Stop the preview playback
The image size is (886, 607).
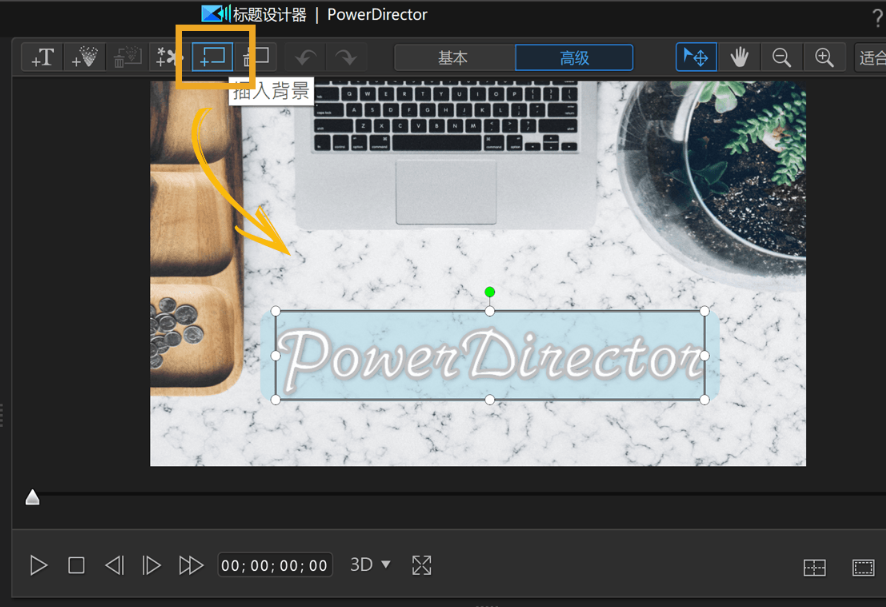[x=76, y=565]
